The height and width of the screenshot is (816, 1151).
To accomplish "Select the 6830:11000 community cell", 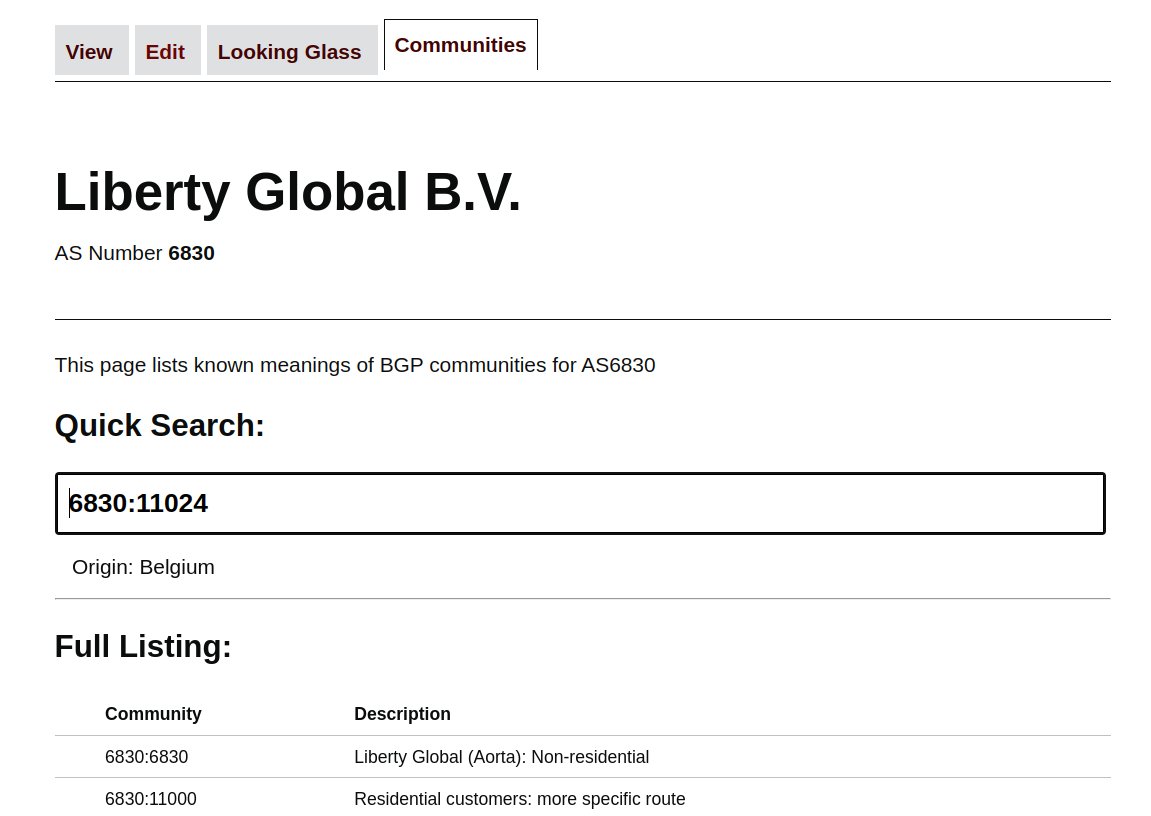I will pos(150,798).
